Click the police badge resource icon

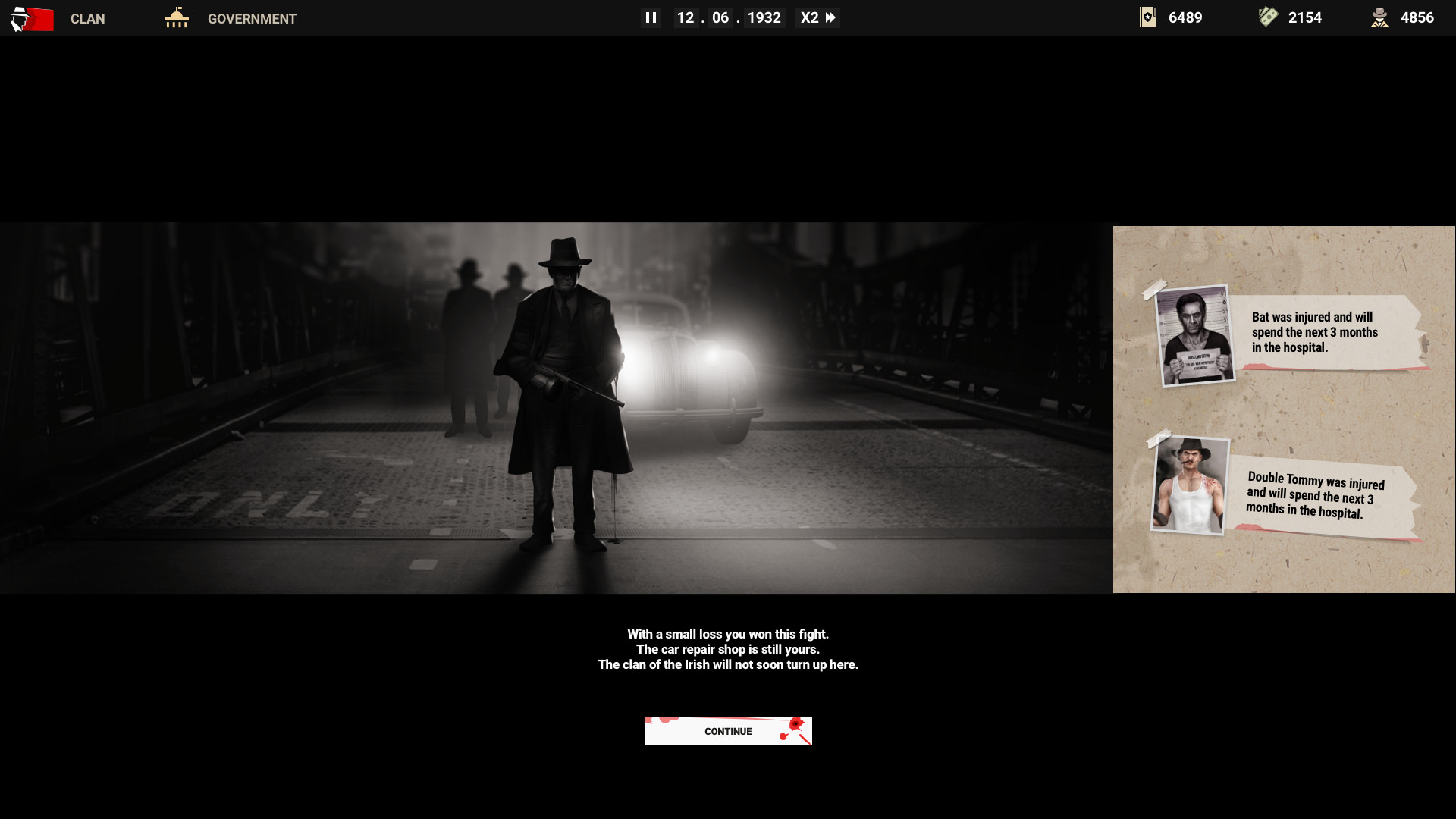(x=1147, y=17)
